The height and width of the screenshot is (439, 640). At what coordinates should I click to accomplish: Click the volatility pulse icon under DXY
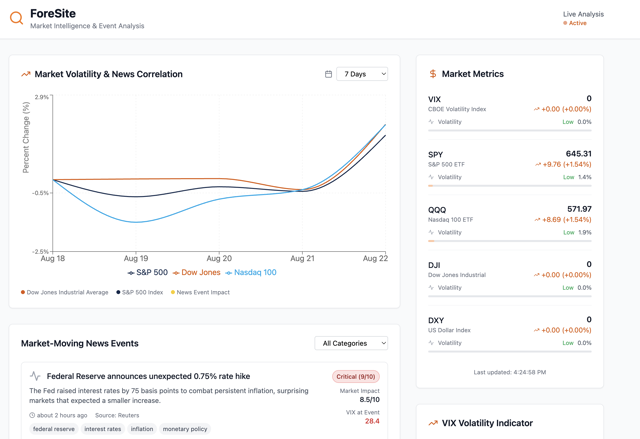(431, 343)
